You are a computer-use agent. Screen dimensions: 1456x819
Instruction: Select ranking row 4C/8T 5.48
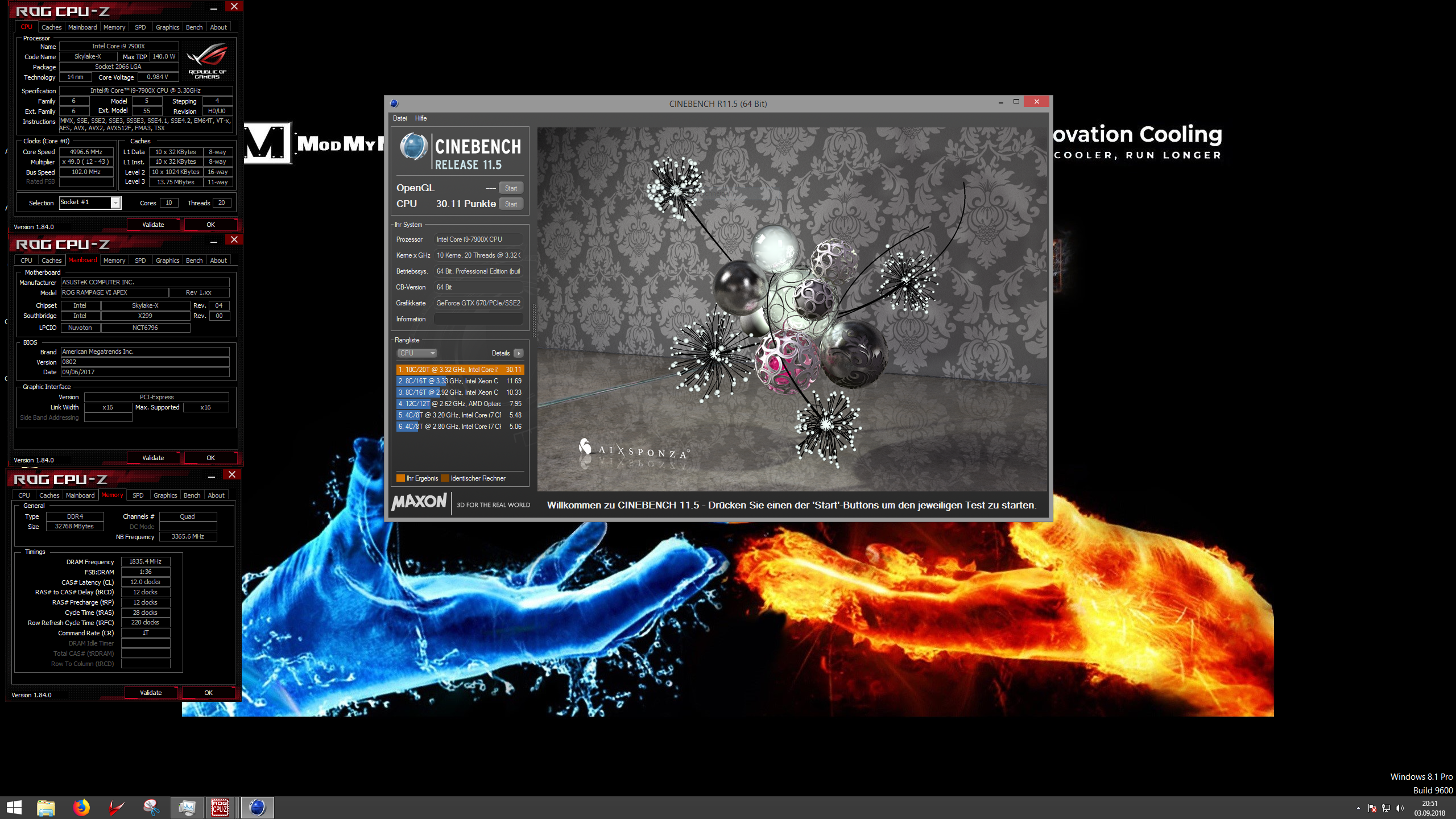460,415
